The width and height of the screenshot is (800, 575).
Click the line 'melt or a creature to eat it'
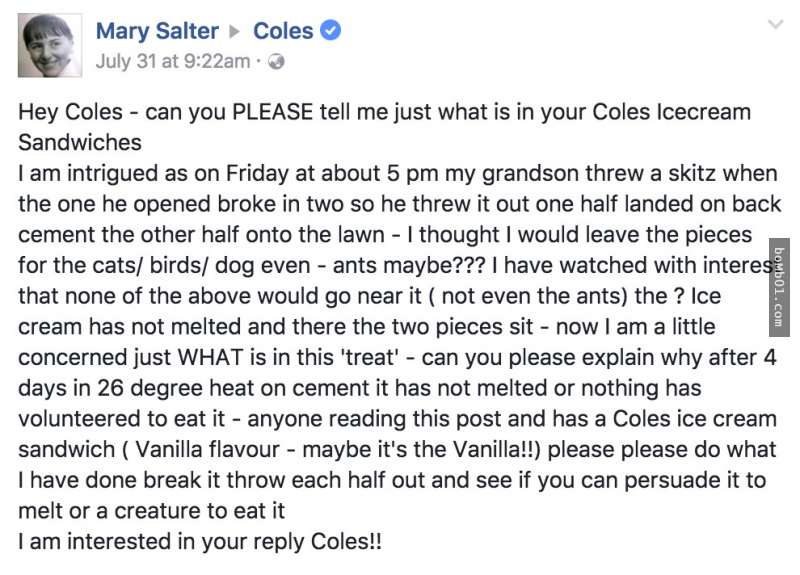pos(152,511)
